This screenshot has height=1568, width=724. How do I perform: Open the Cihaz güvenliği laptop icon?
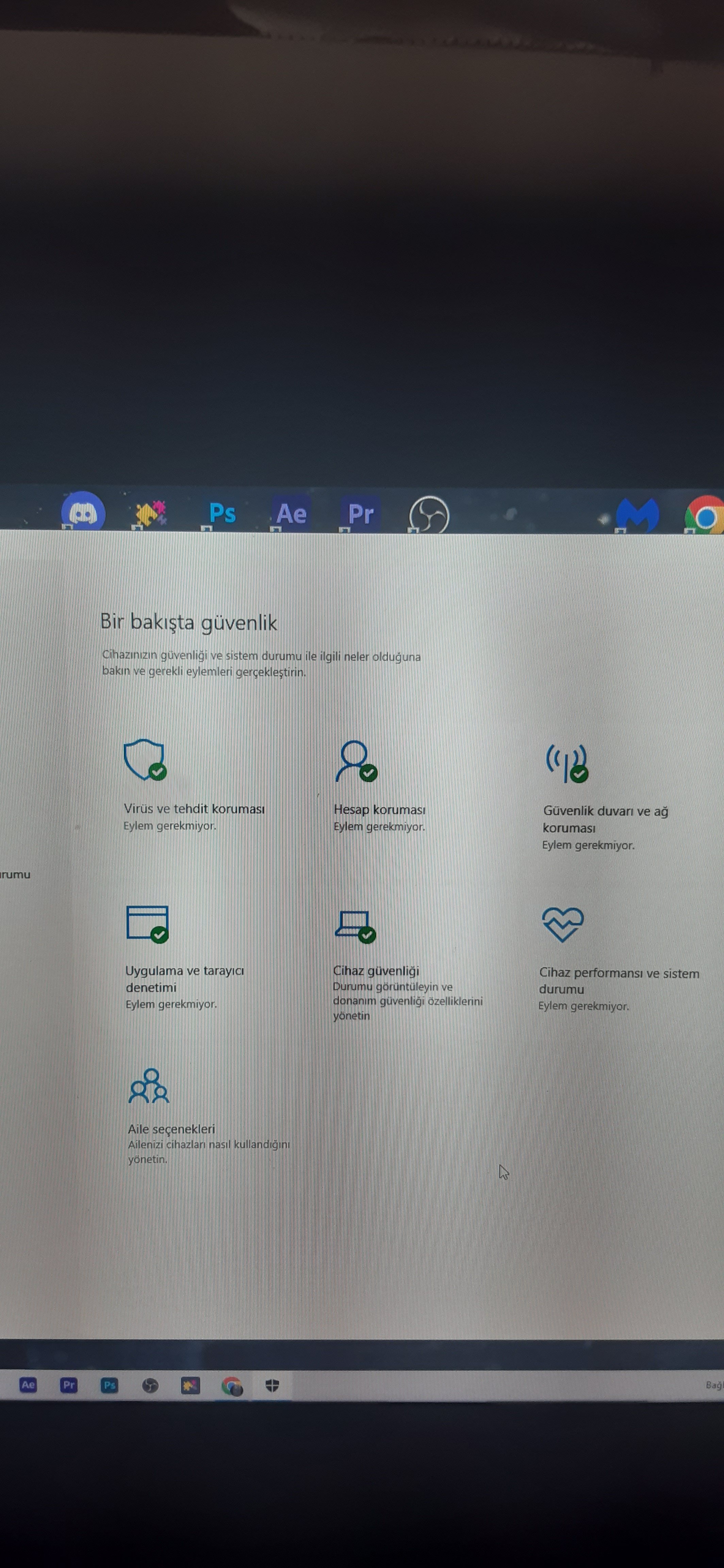click(355, 925)
